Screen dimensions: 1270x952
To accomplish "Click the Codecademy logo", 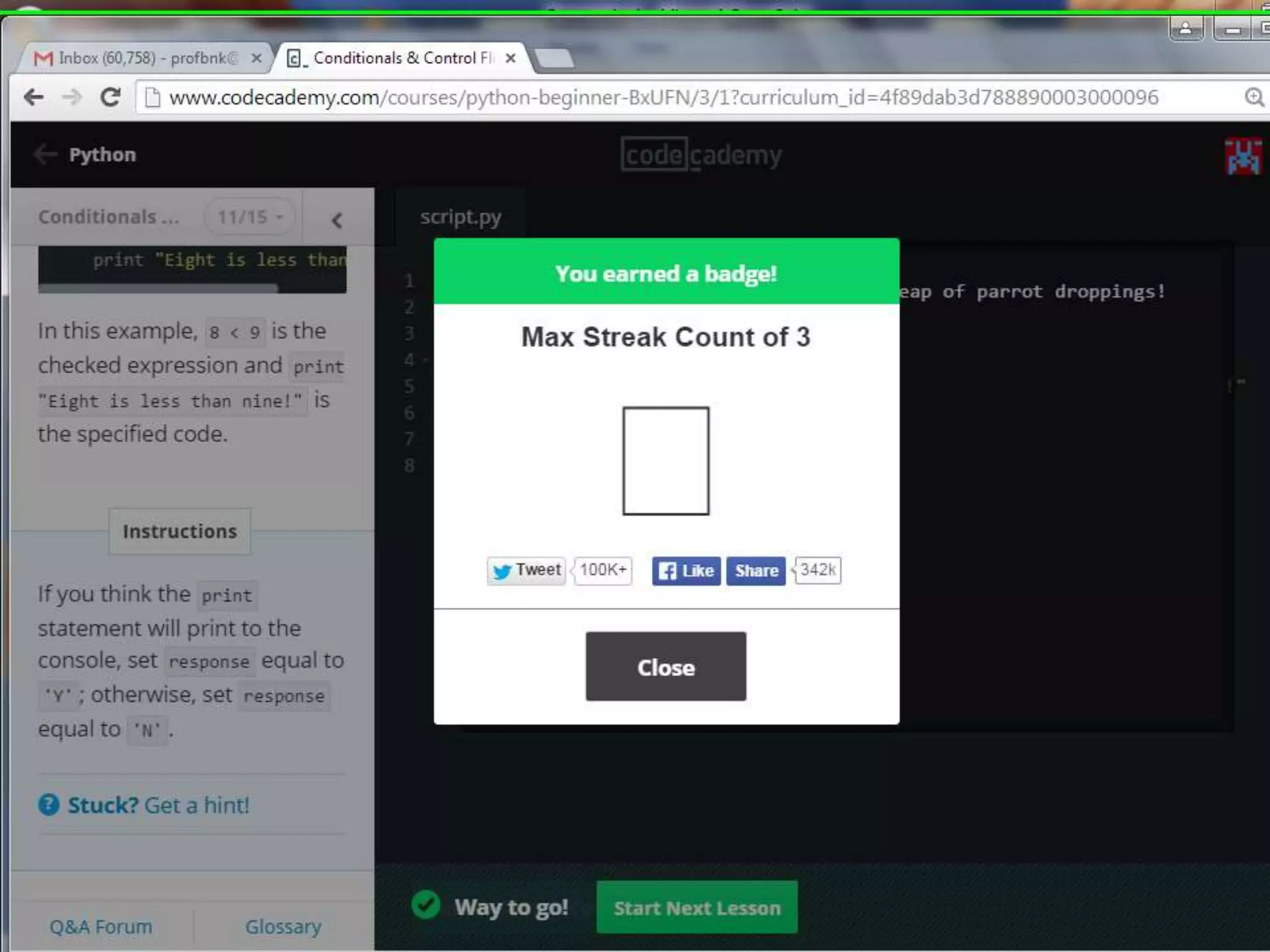I will coord(701,154).
